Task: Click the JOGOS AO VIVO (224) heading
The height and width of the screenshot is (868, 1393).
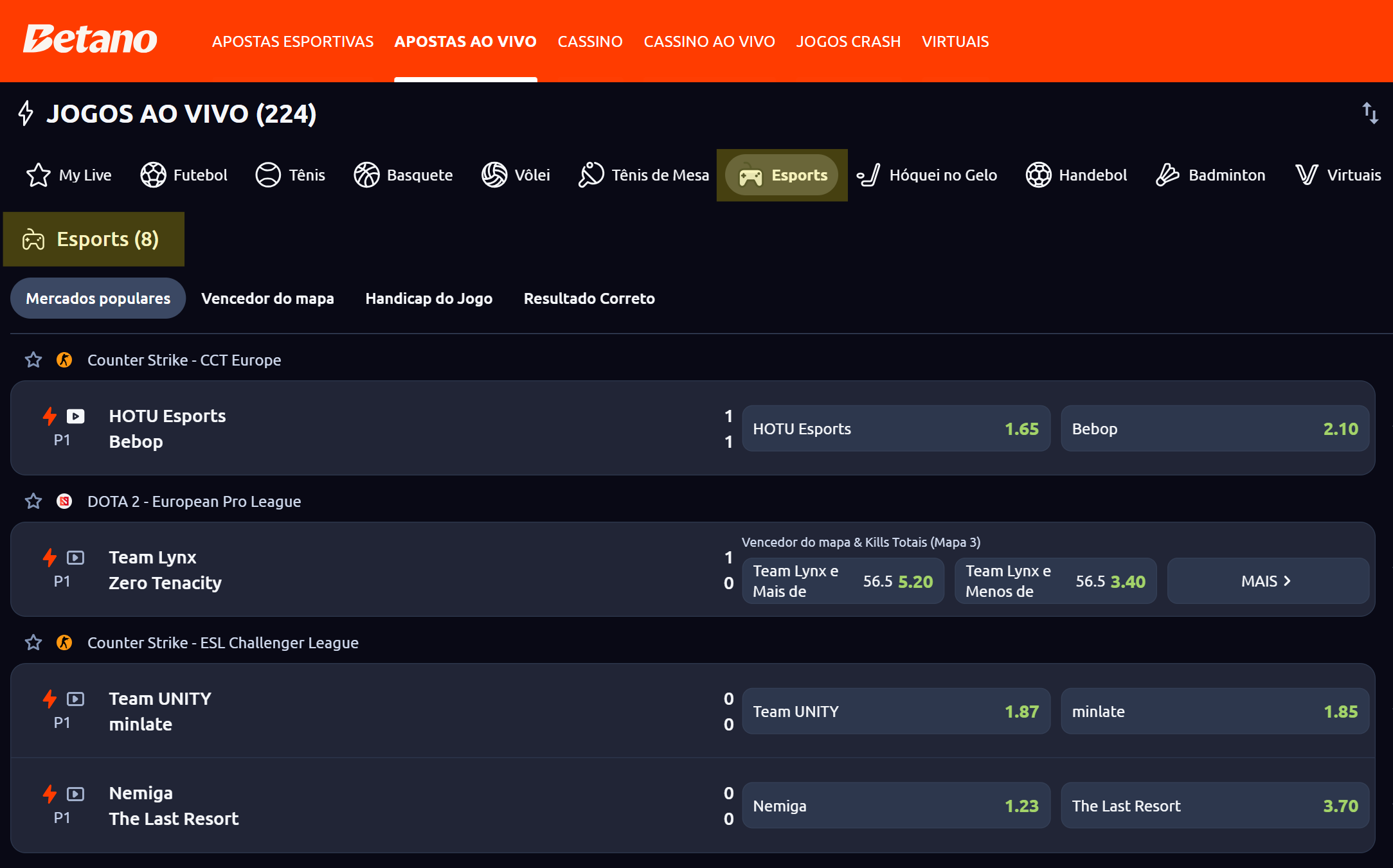Action: [x=181, y=114]
